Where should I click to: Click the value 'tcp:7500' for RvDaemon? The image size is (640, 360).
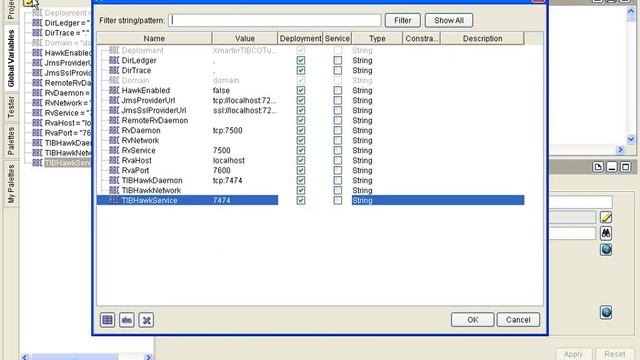pos(227,130)
